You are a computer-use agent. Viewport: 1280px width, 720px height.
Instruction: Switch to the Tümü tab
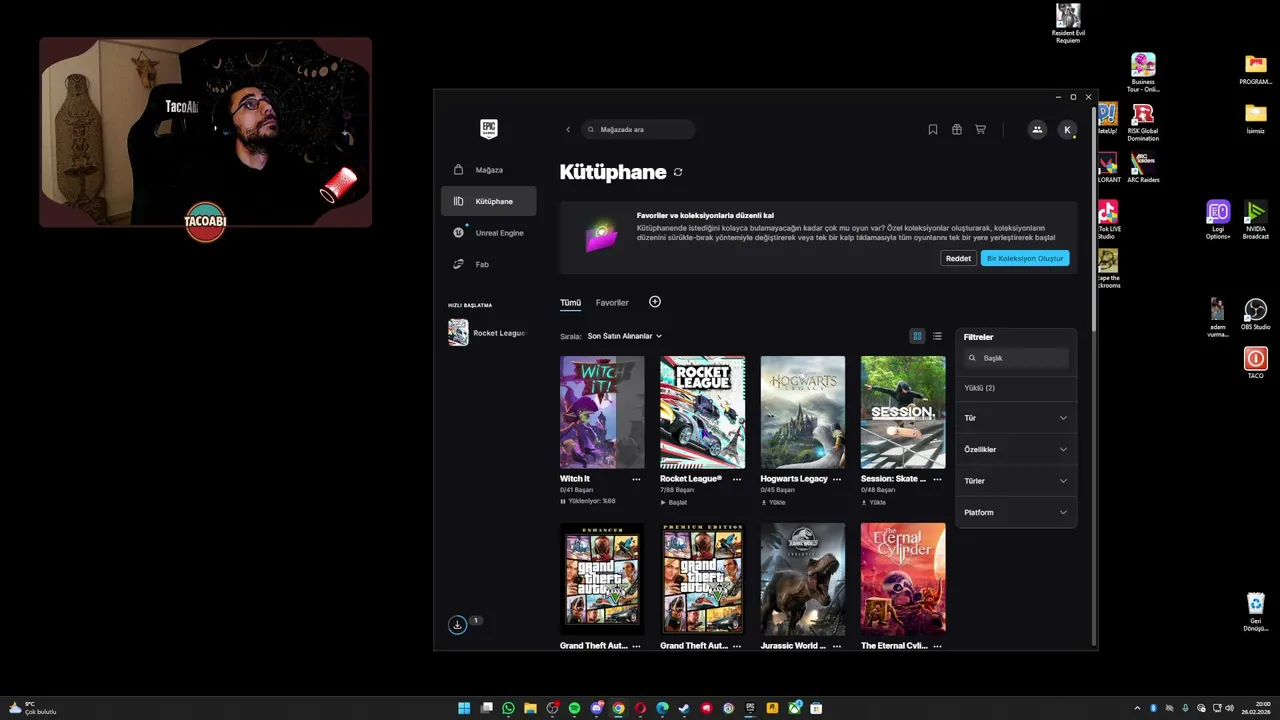(x=570, y=303)
